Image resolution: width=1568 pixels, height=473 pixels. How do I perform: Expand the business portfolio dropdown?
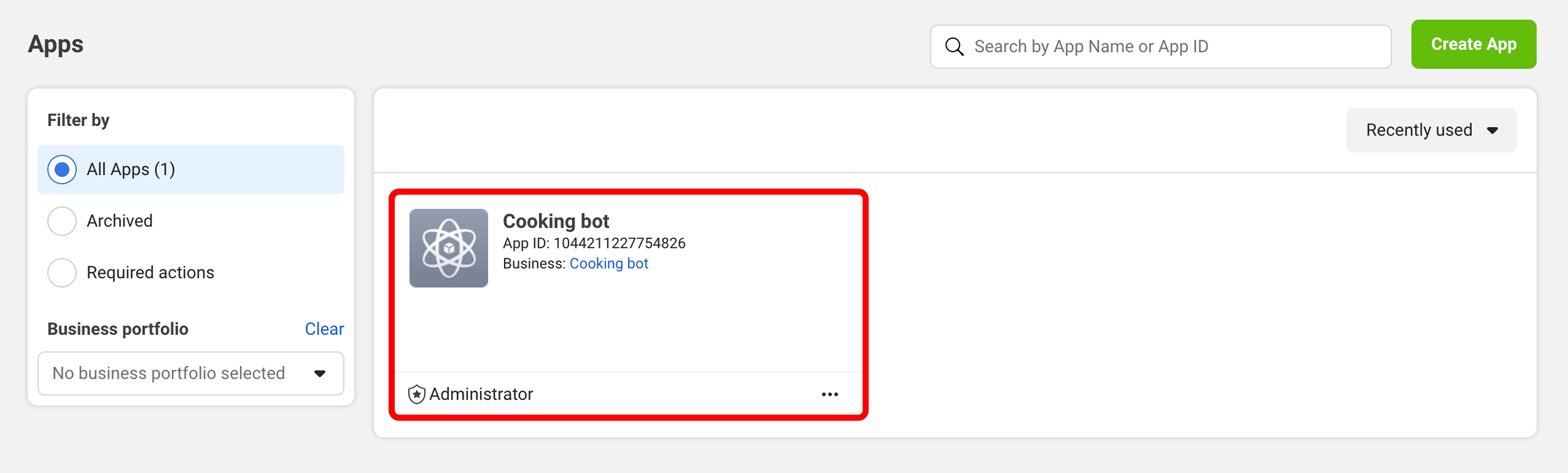coord(190,373)
